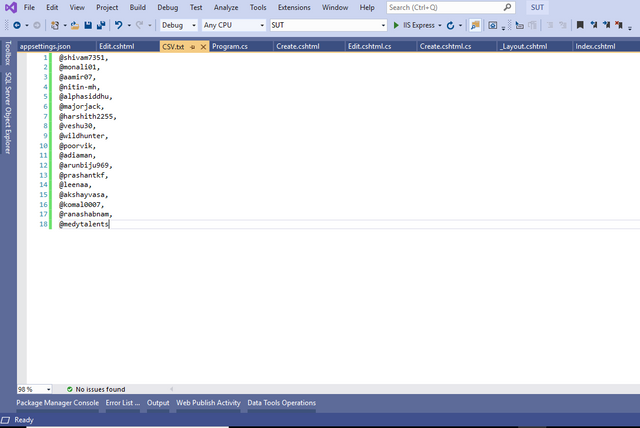Click the browser refresh icon

click(x=450, y=25)
